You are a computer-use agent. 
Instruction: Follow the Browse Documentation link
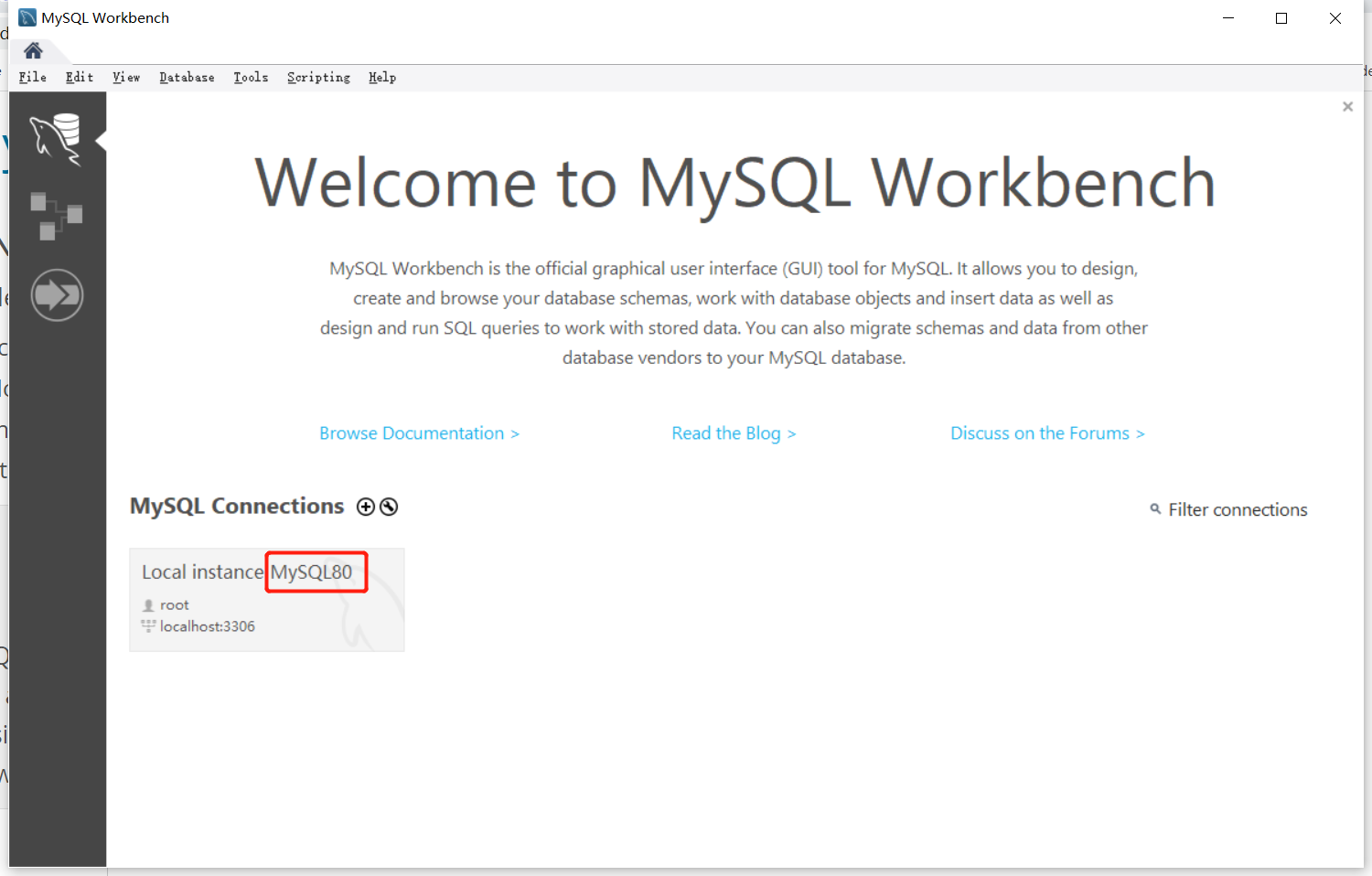click(419, 433)
